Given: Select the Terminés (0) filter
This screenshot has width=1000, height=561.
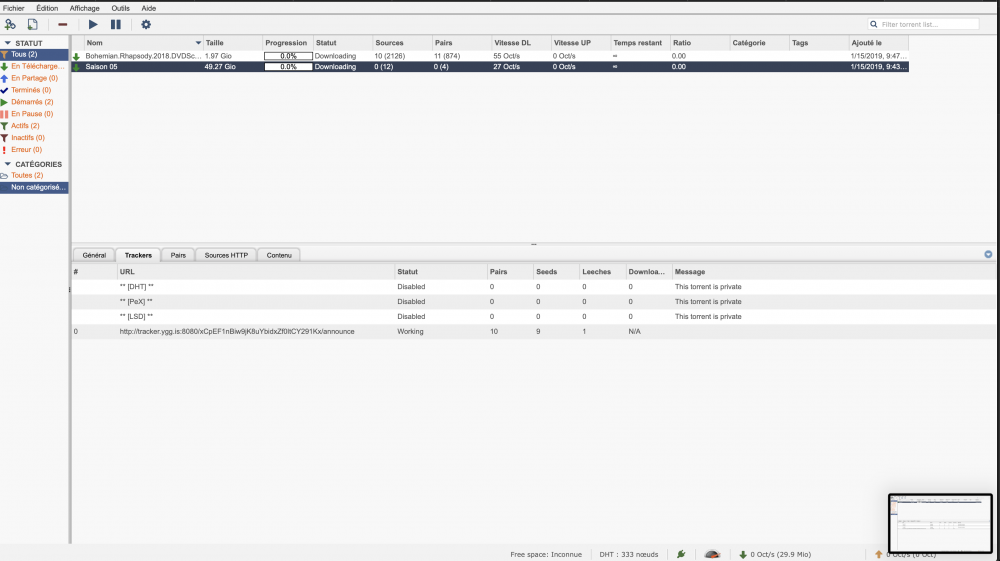Looking at the screenshot, I should 34,90.
